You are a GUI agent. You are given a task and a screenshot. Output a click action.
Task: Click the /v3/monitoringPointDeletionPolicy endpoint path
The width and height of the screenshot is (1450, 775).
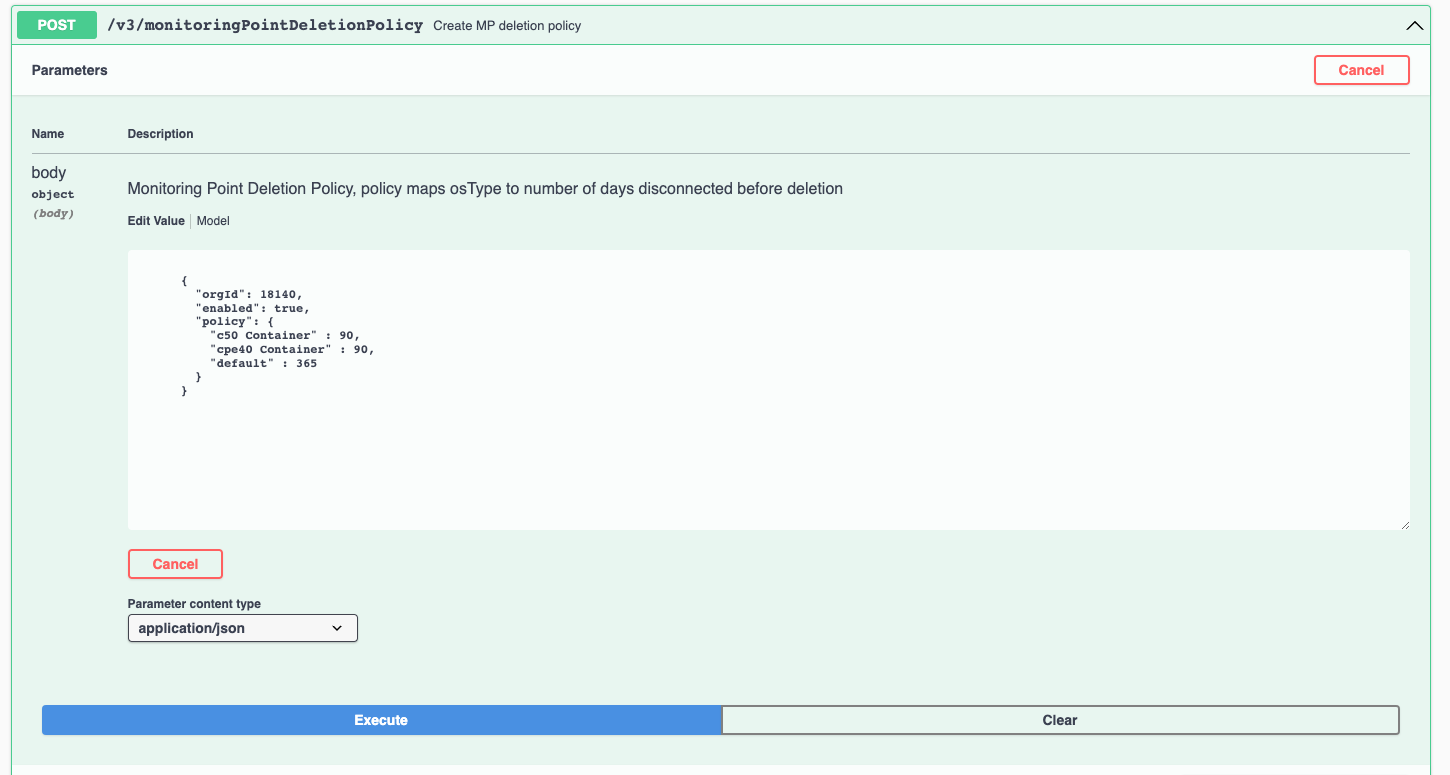[265, 25]
